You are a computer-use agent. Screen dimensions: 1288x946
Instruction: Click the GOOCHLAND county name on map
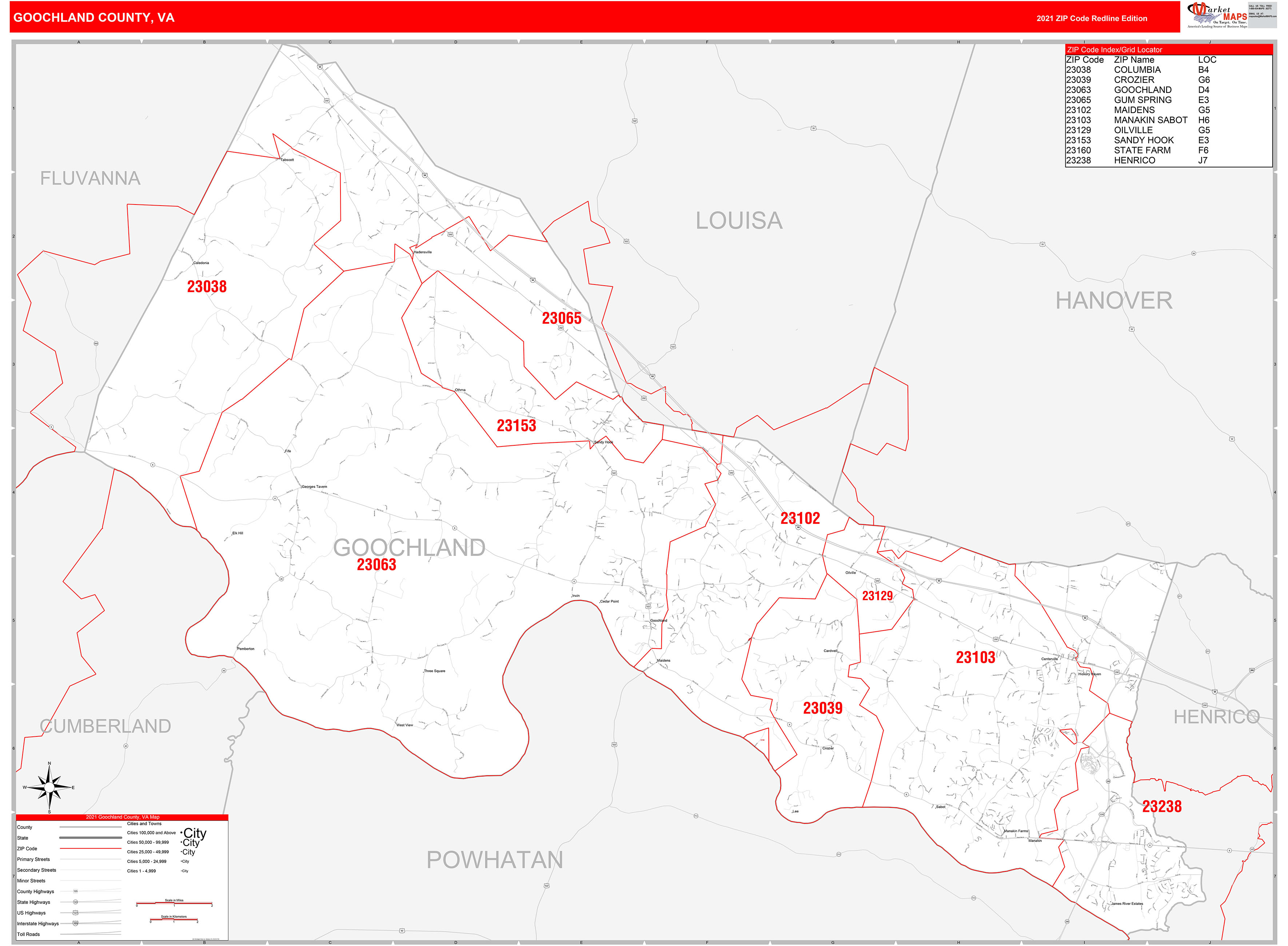[409, 548]
